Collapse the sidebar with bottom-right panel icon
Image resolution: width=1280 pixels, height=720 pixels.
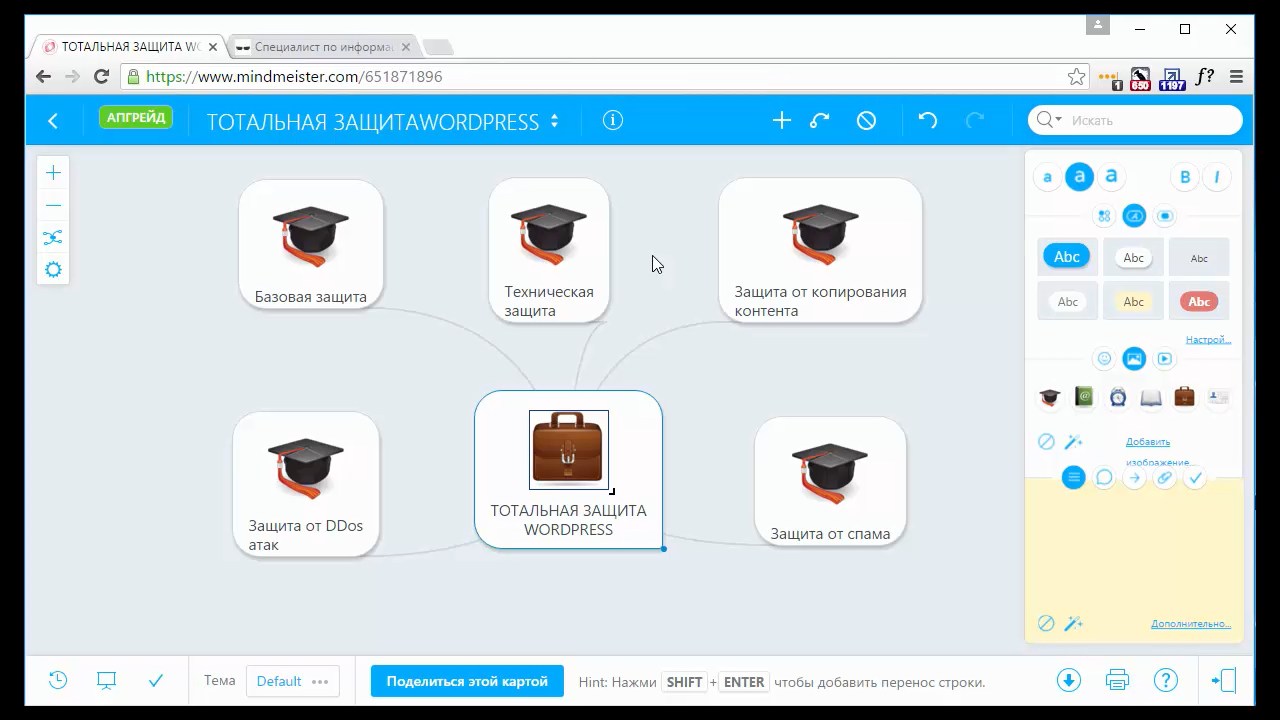coord(1224,680)
